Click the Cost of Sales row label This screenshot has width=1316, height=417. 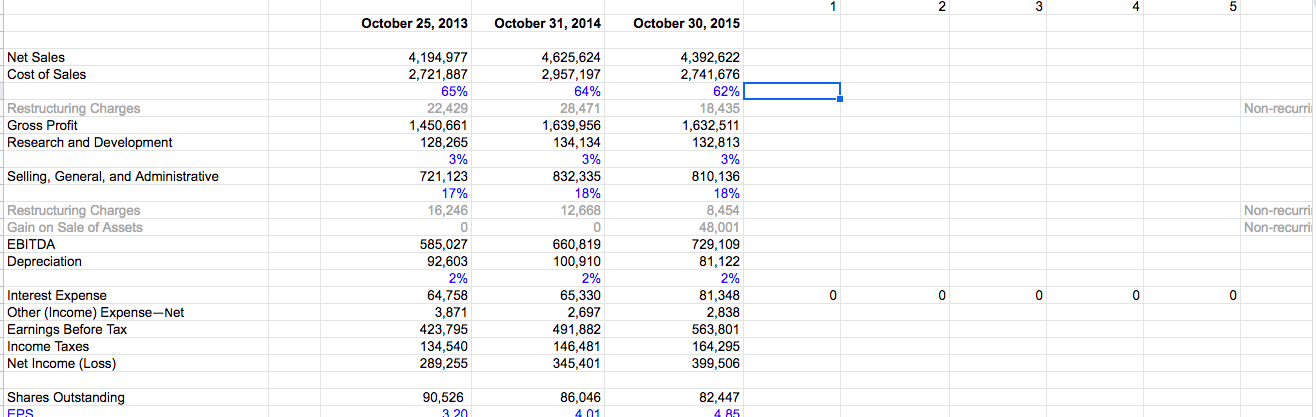click(46, 74)
